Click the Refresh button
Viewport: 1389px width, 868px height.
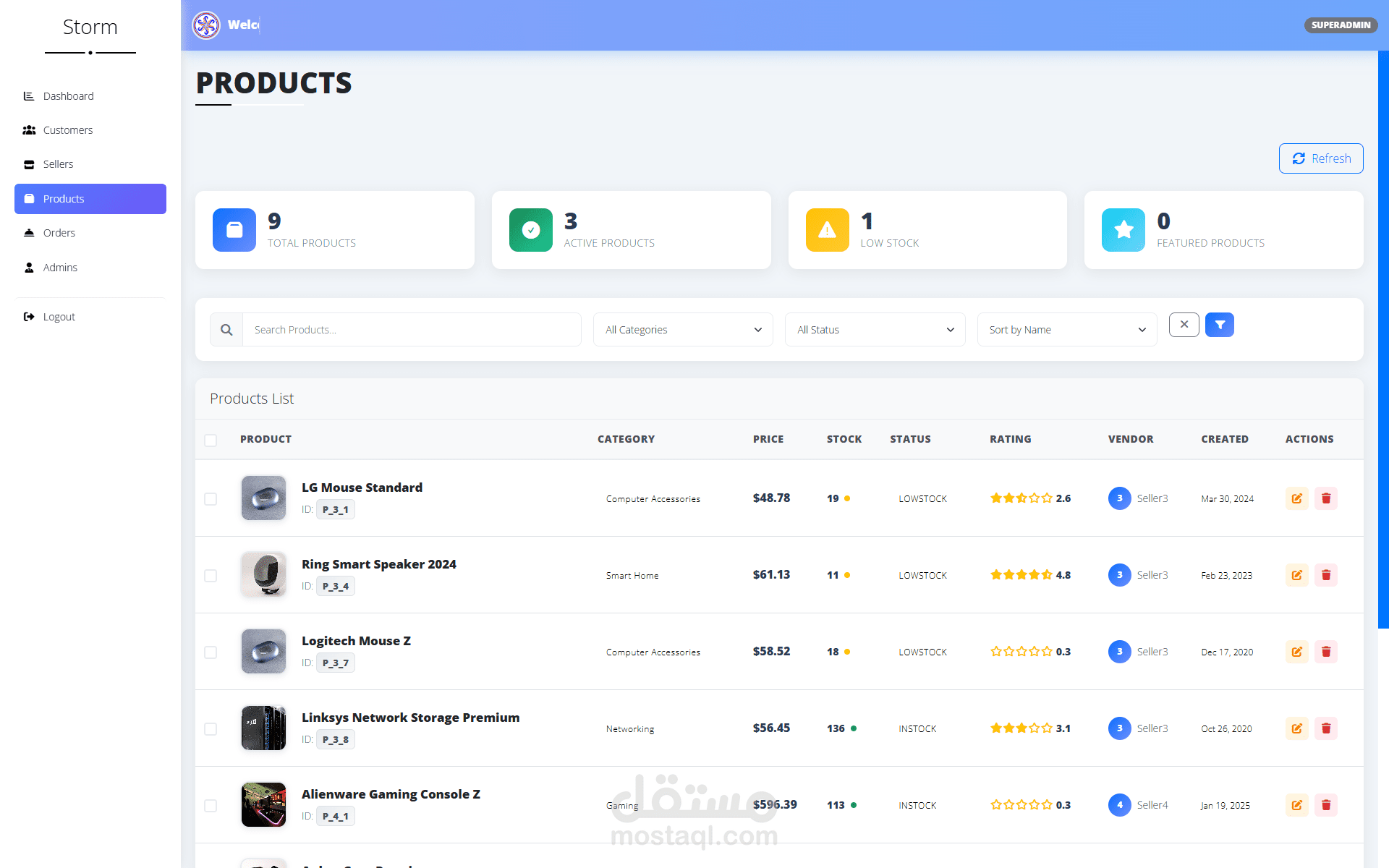(x=1320, y=158)
